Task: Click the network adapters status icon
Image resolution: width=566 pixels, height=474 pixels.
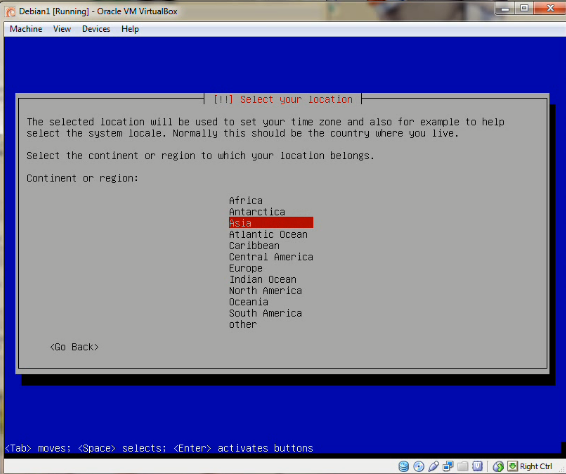Action: [x=448, y=466]
